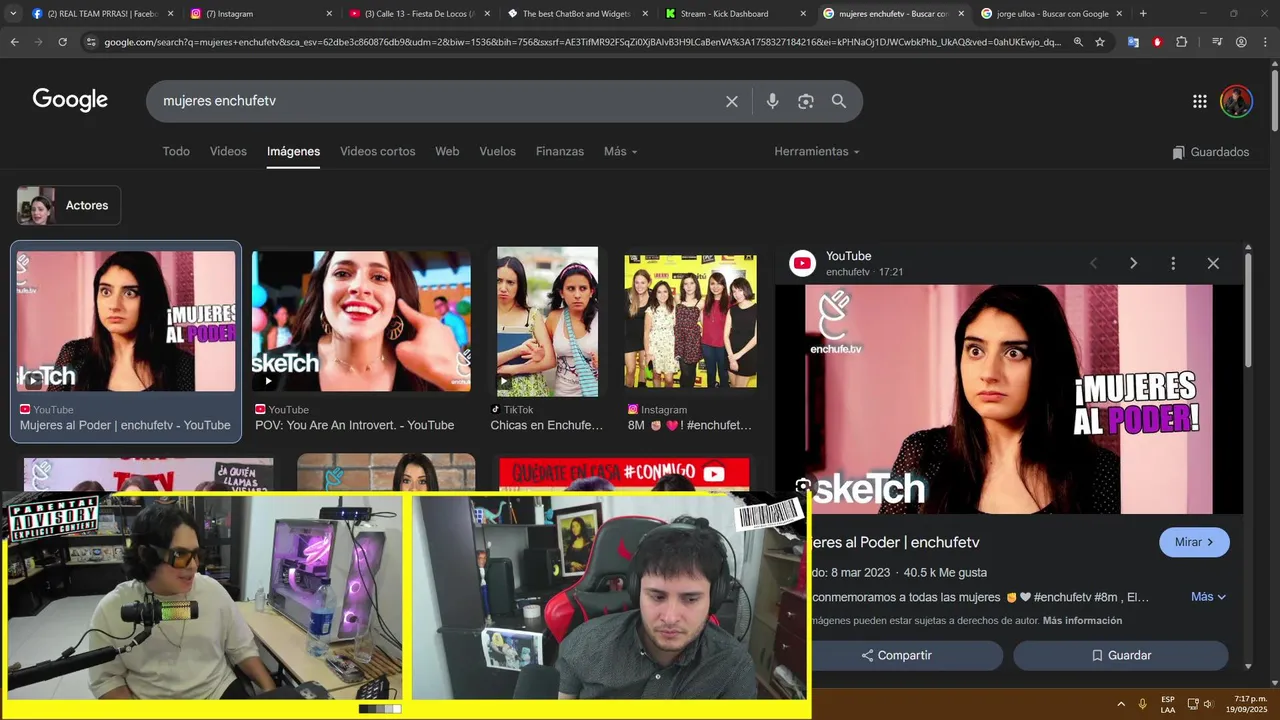
Task: Open Chicas en Enchufe TikTok thumbnail
Action: pyautogui.click(x=547, y=321)
